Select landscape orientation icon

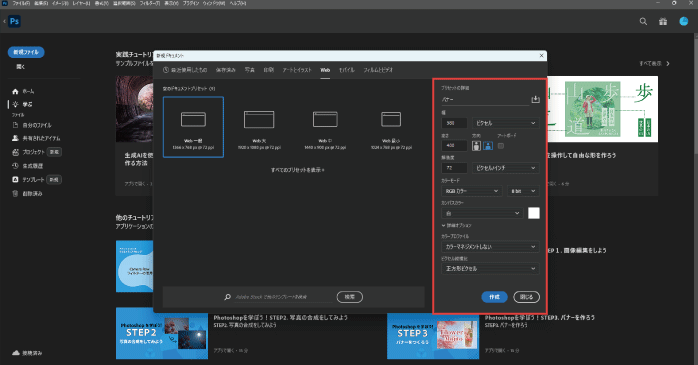tap(488, 146)
